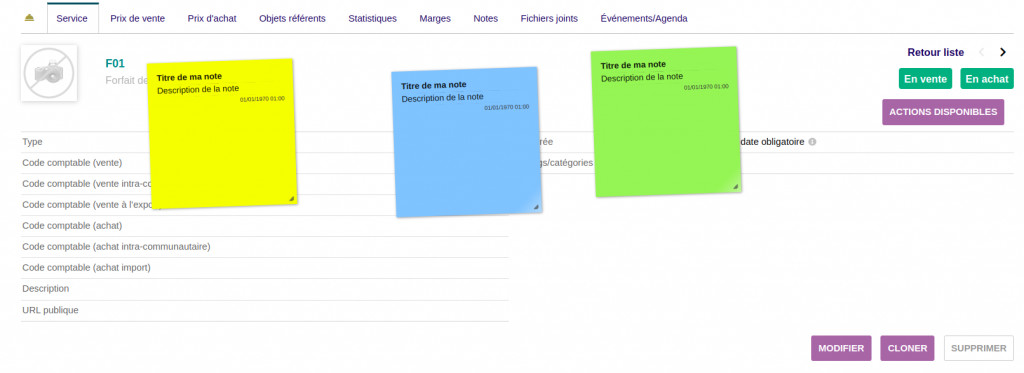Click the CLONER button
1024x373 pixels.
pos(907,348)
